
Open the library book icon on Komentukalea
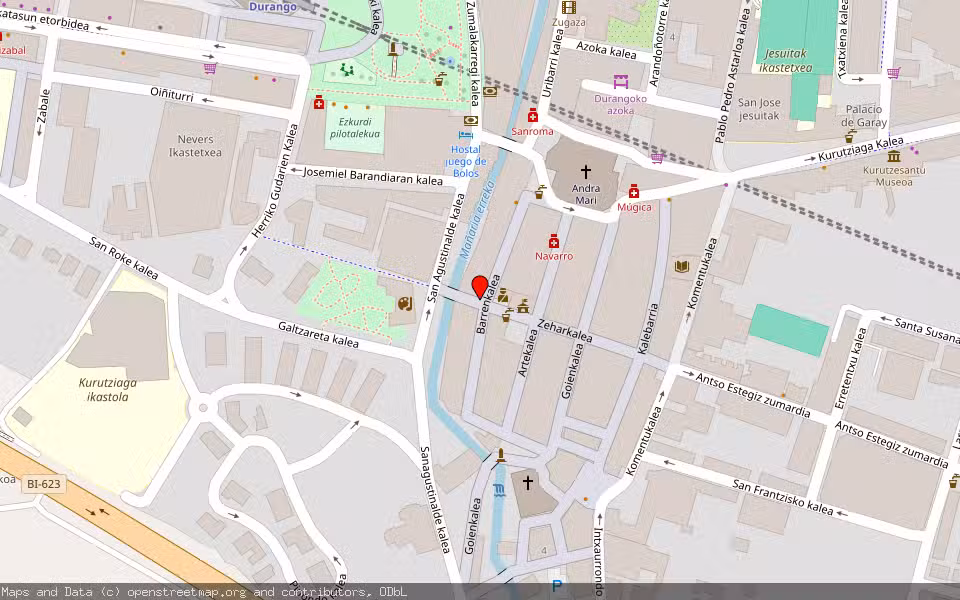(682, 266)
